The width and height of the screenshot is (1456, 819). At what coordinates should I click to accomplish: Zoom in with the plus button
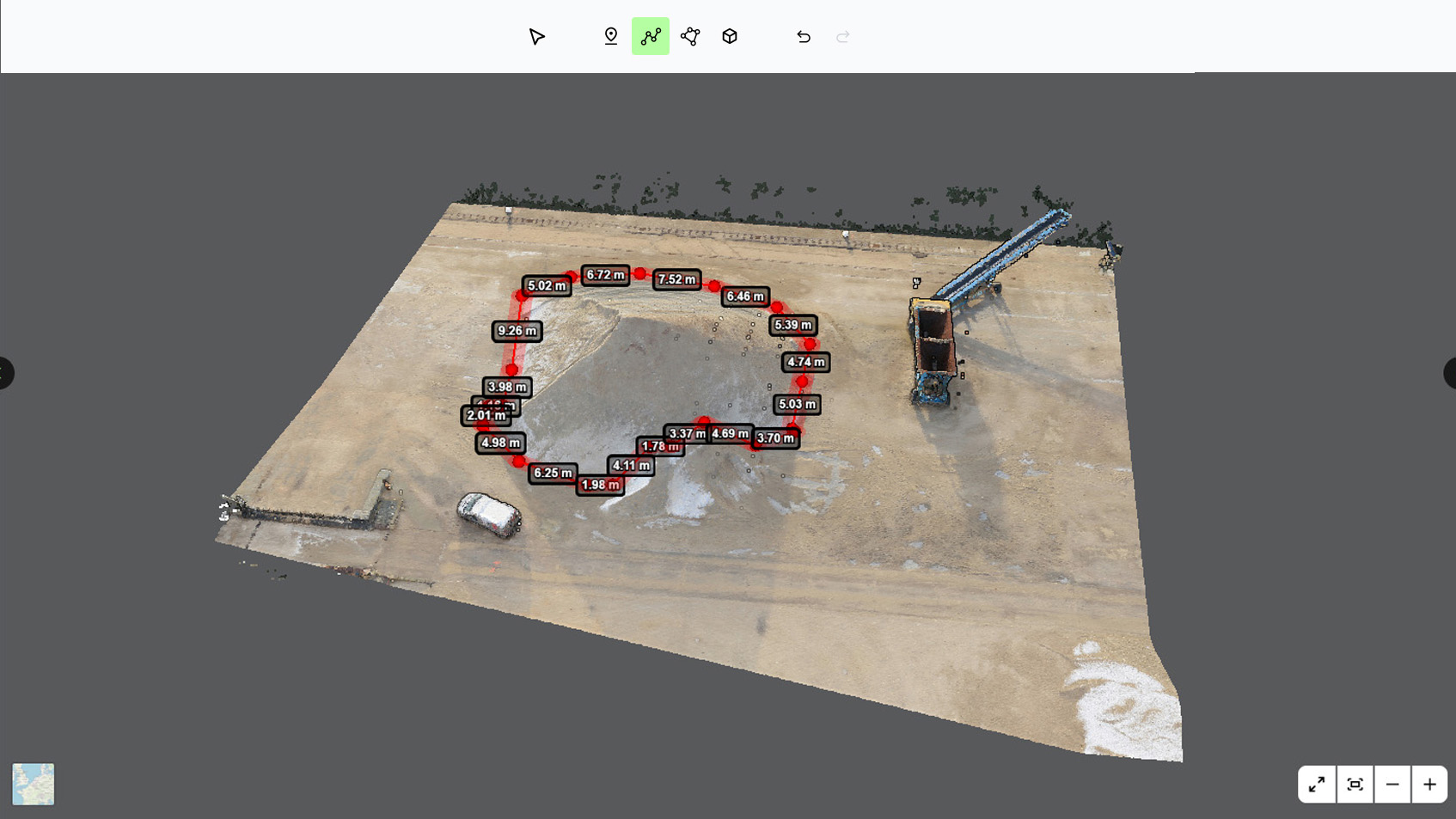coord(1430,785)
